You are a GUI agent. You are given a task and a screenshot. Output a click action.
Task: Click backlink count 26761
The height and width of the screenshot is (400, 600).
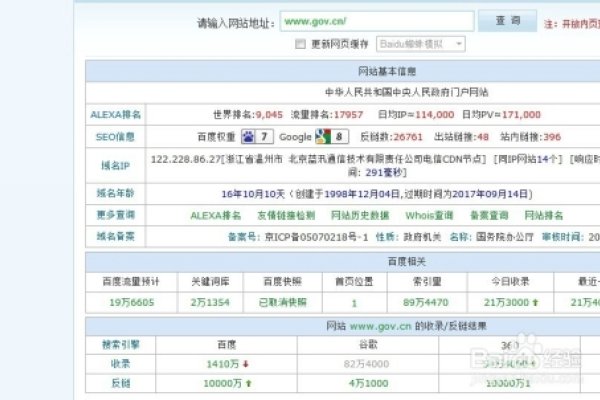[408, 137]
